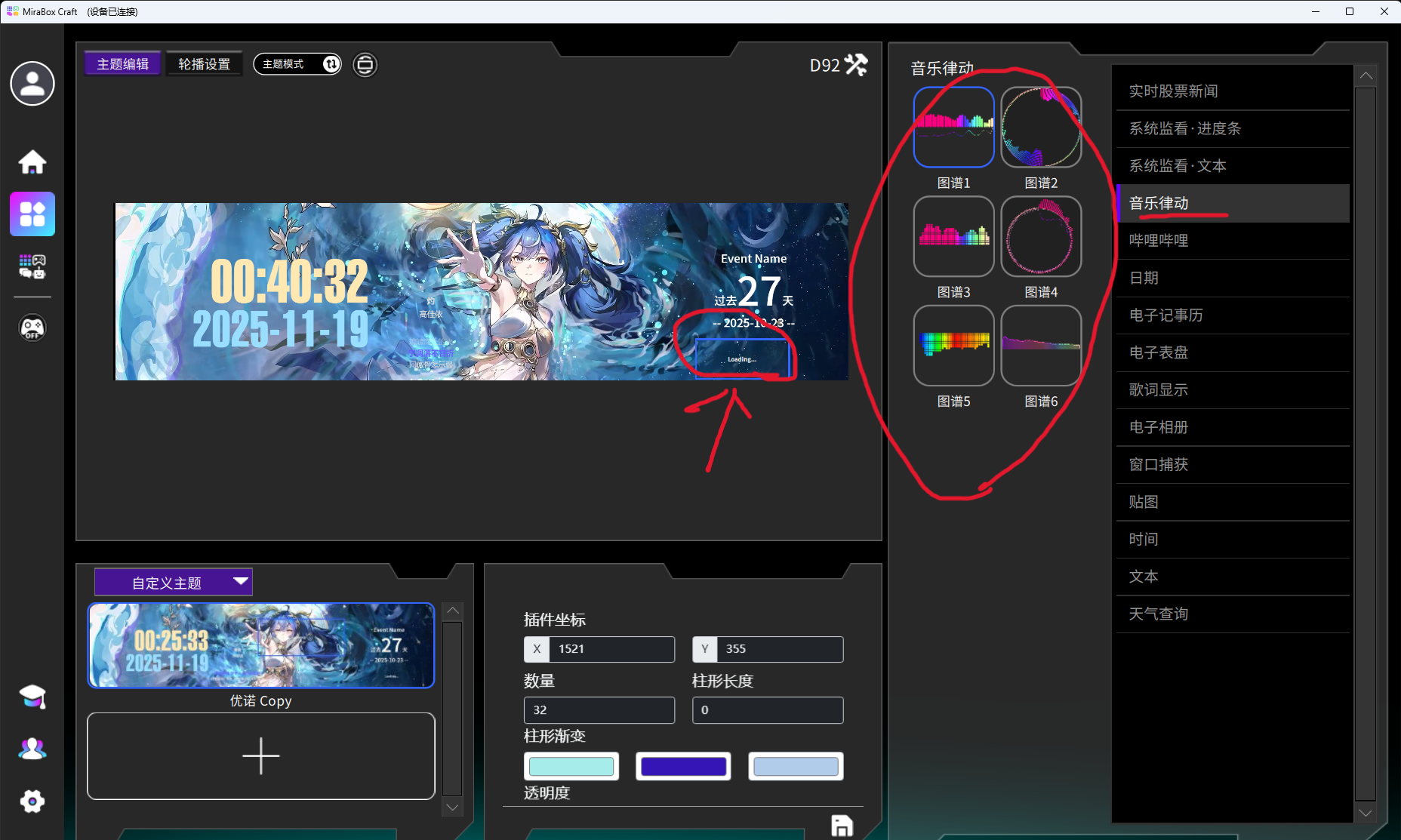Switch to the 轮播设置 tab

coord(205,64)
